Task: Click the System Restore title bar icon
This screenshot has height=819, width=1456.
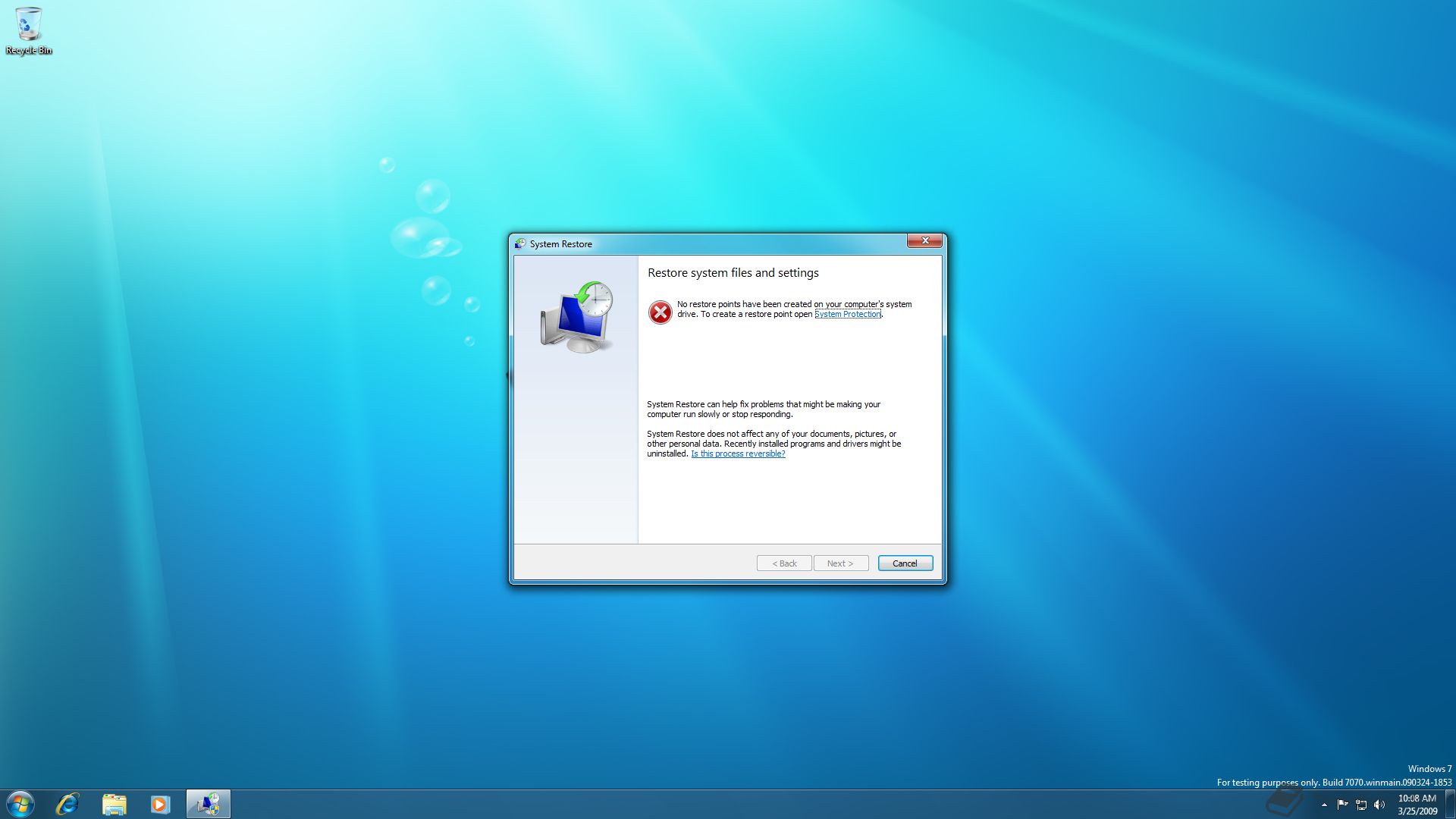Action: pos(520,244)
